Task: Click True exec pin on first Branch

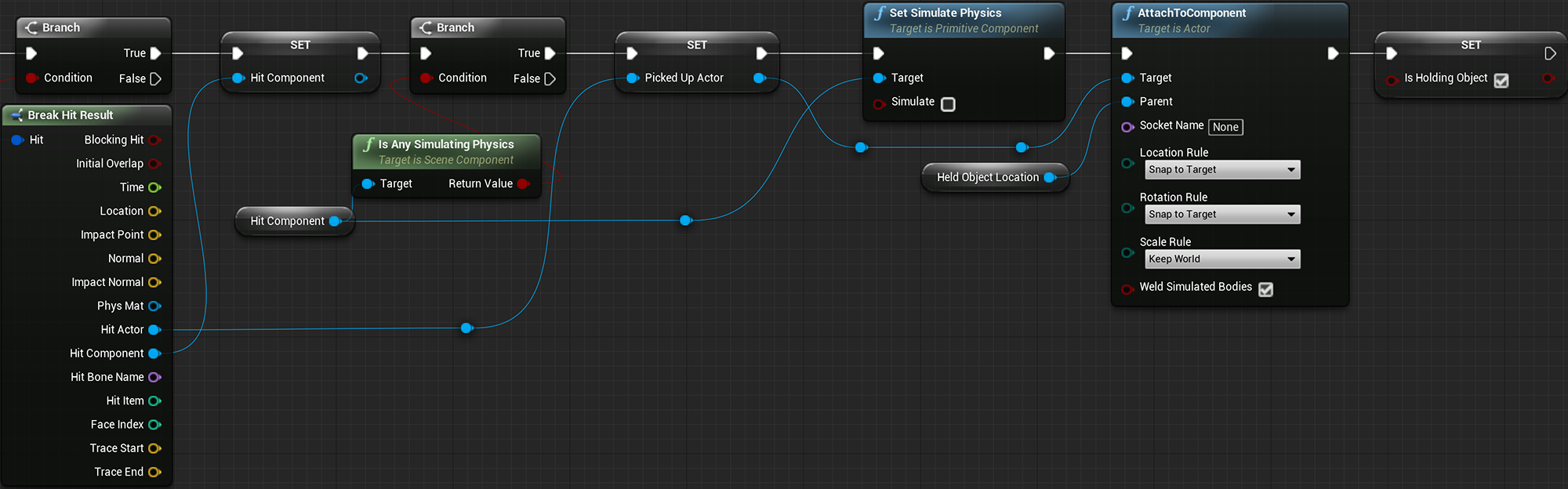Action: pos(155,53)
